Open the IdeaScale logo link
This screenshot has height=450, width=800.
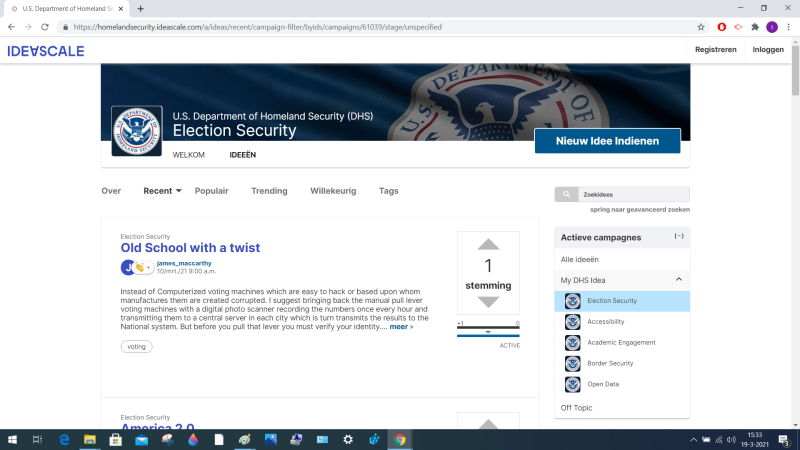point(46,51)
